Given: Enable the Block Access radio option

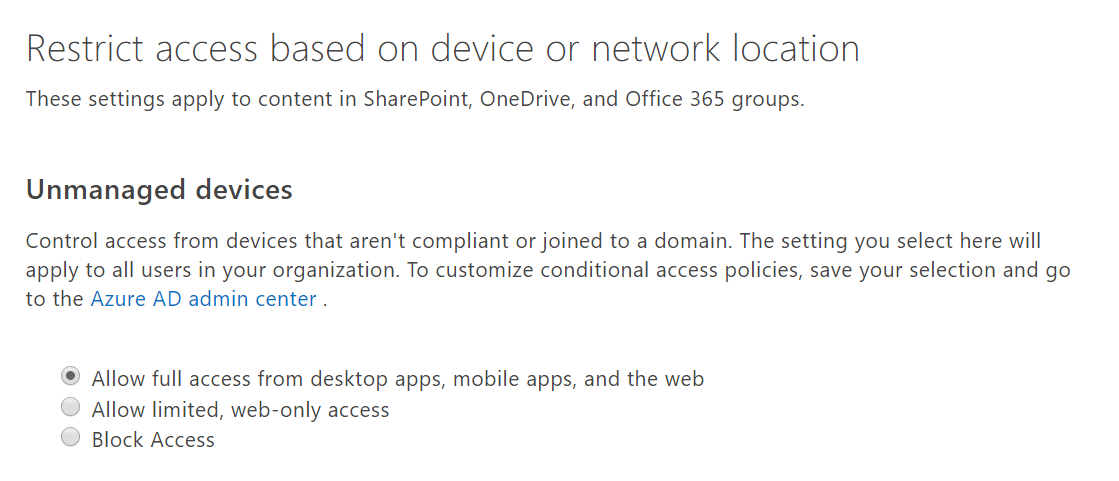Looking at the screenshot, I should (71, 437).
